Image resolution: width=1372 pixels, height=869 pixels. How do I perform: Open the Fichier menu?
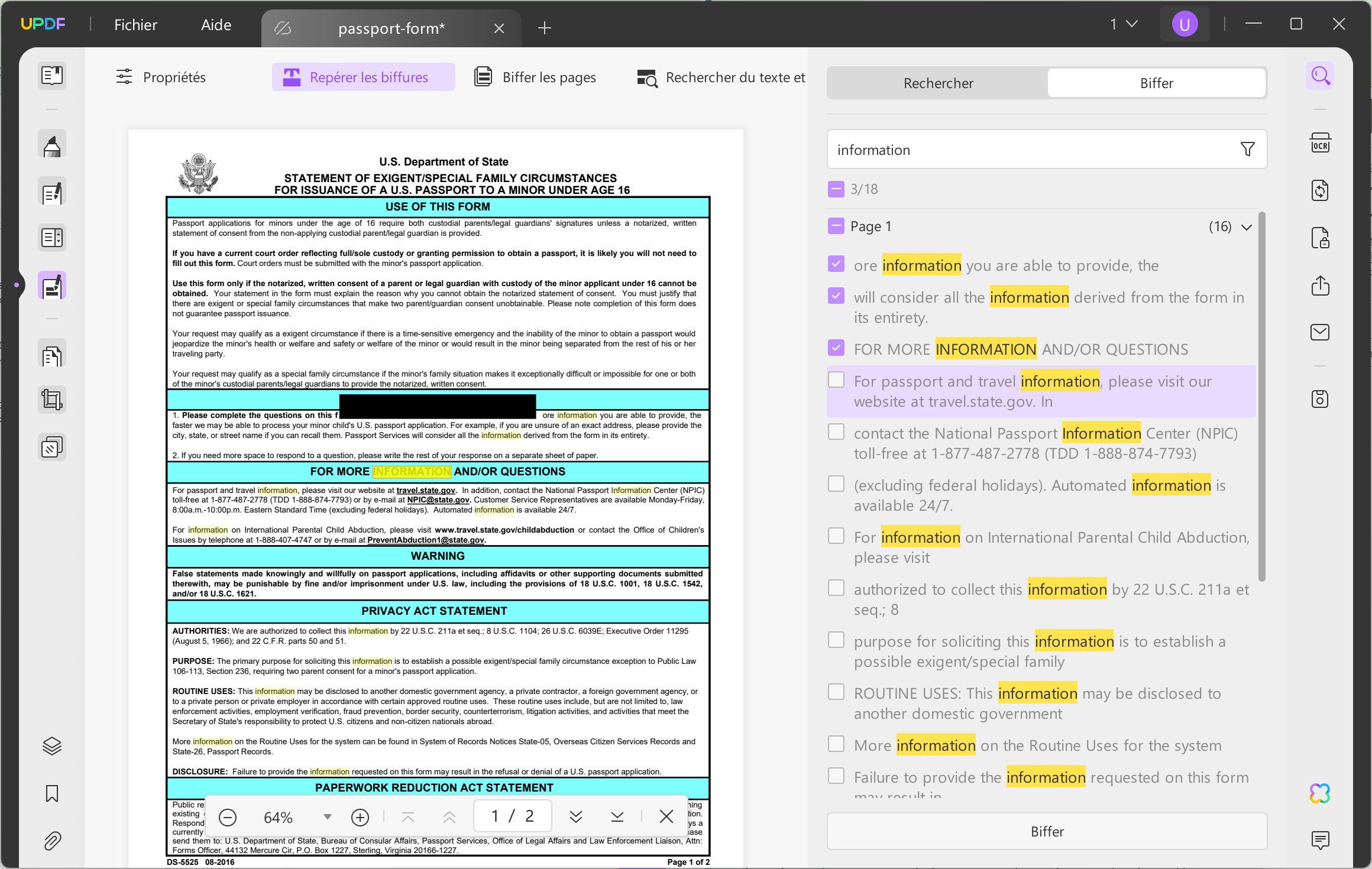pyautogui.click(x=135, y=24)
